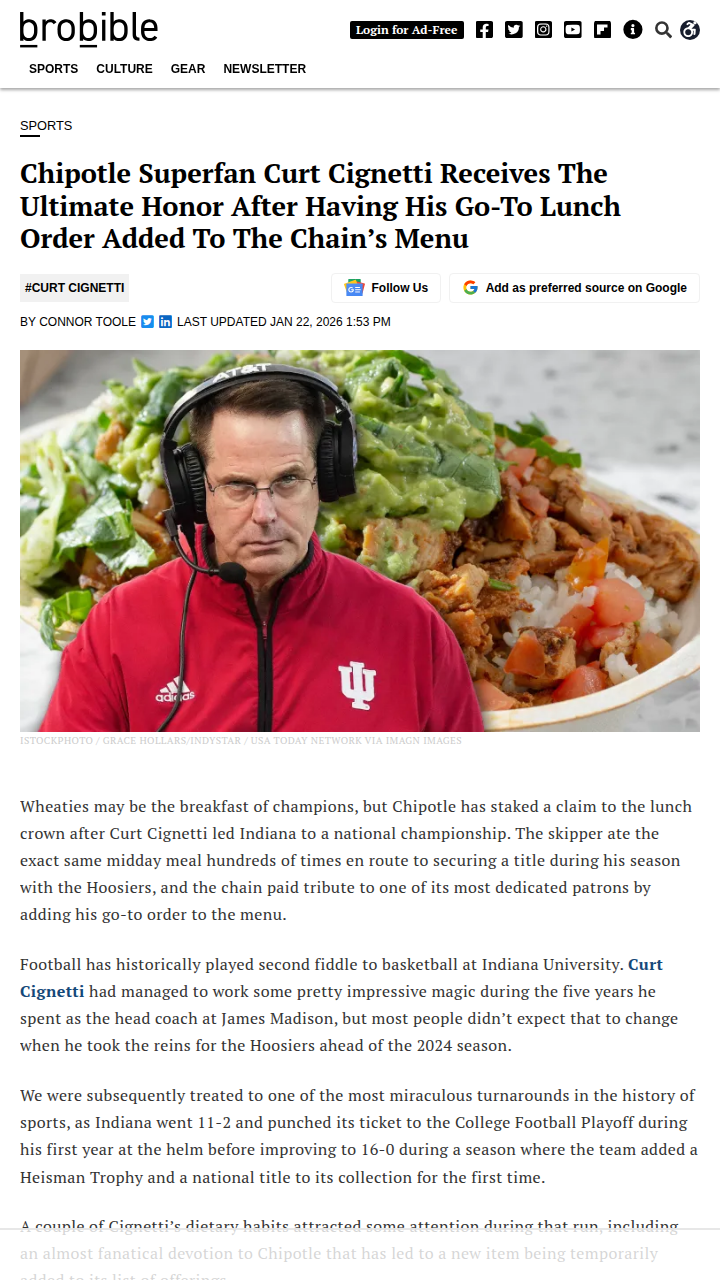Visit the Instagram icon in header

[543, 30]
